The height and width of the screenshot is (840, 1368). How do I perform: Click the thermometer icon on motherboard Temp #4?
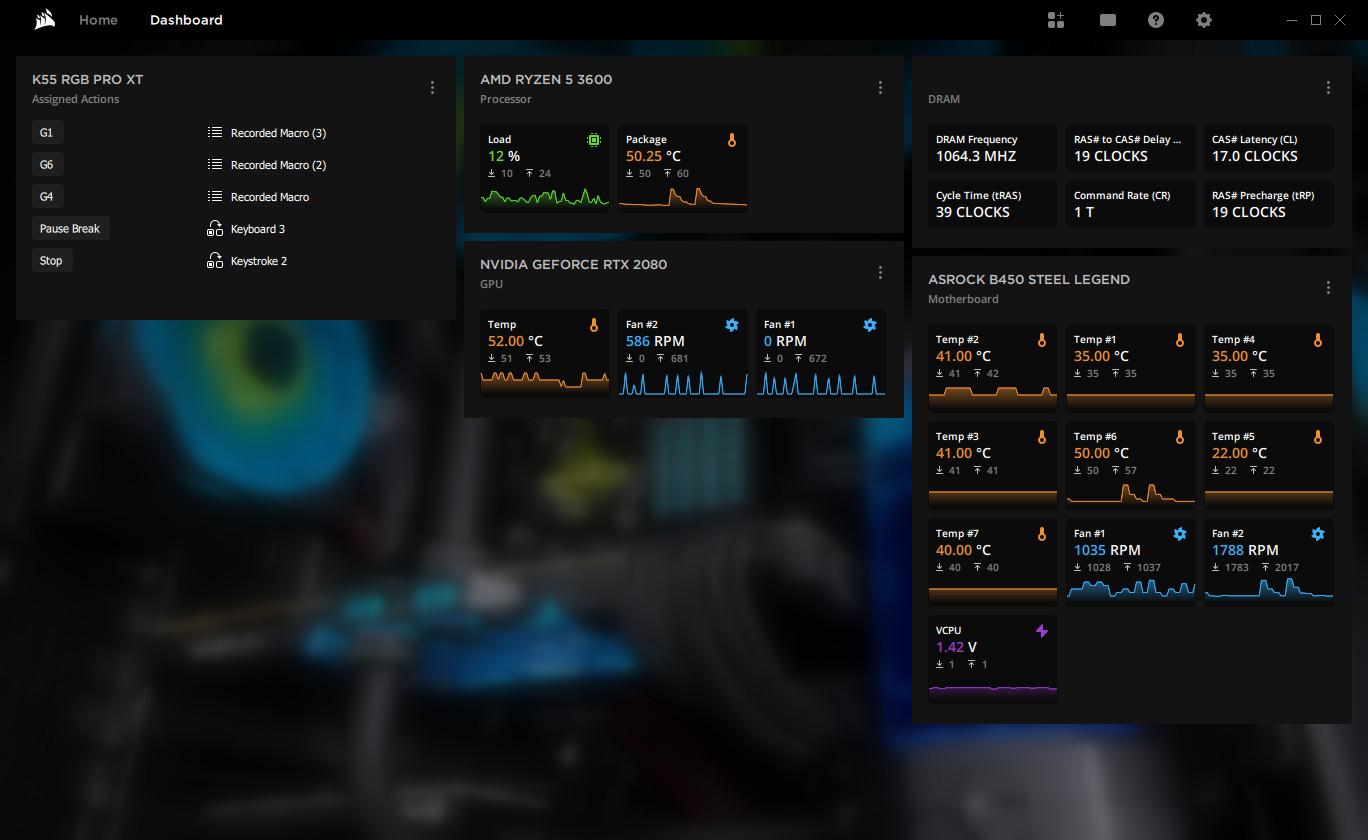pos(1318,340)
